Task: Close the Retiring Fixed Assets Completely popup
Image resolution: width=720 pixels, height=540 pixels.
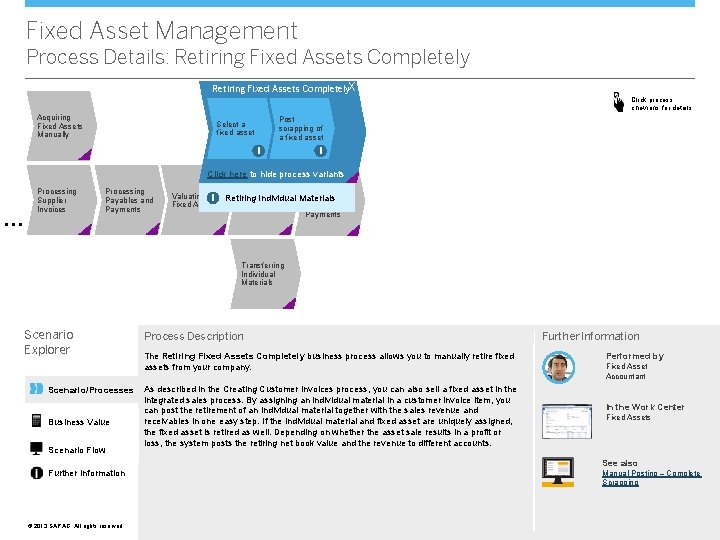Action: (x=352, y=86)
